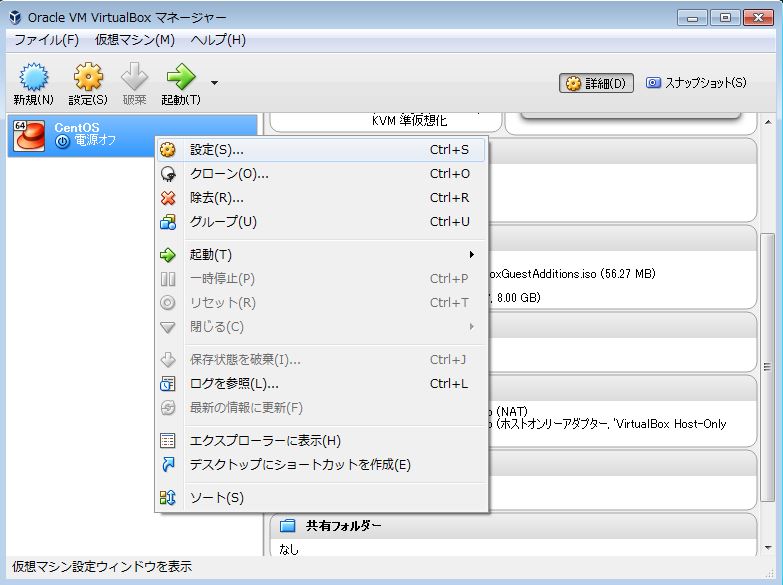Click the details pane vertical scrollbar thumb
Viewport: 783px width, 585px height.
coord(768,367)
